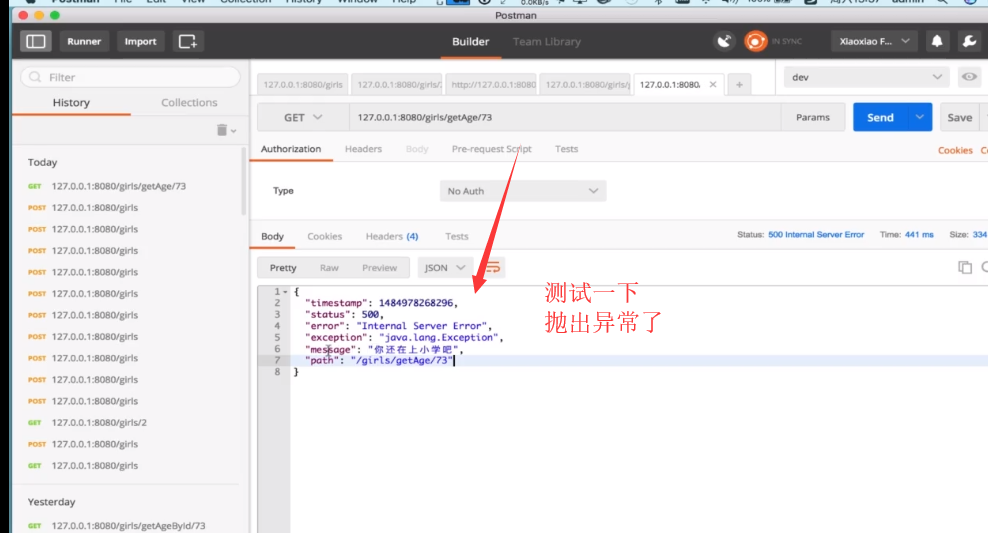Open the orange Cookies link
This screenshot has width=988, height=533.
(x=955, y=150)
